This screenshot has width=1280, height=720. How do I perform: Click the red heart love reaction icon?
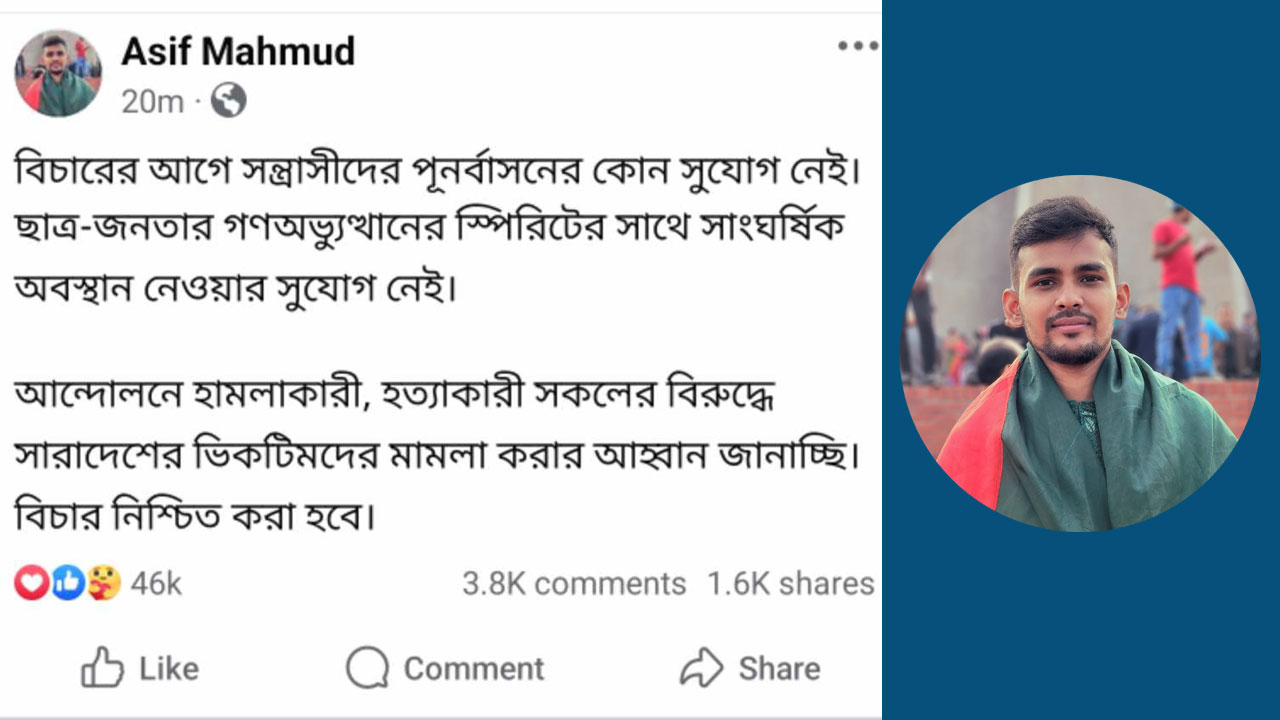pos(31,583)
